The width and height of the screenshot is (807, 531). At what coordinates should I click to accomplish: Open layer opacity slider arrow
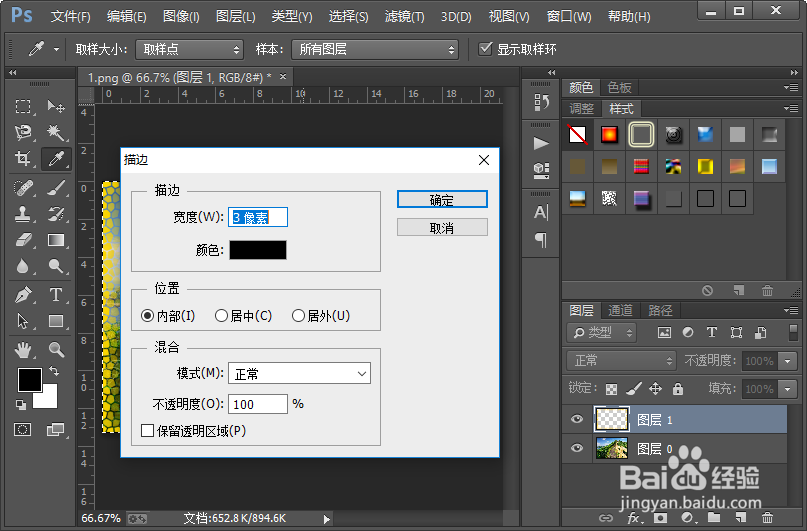[787, 361]
